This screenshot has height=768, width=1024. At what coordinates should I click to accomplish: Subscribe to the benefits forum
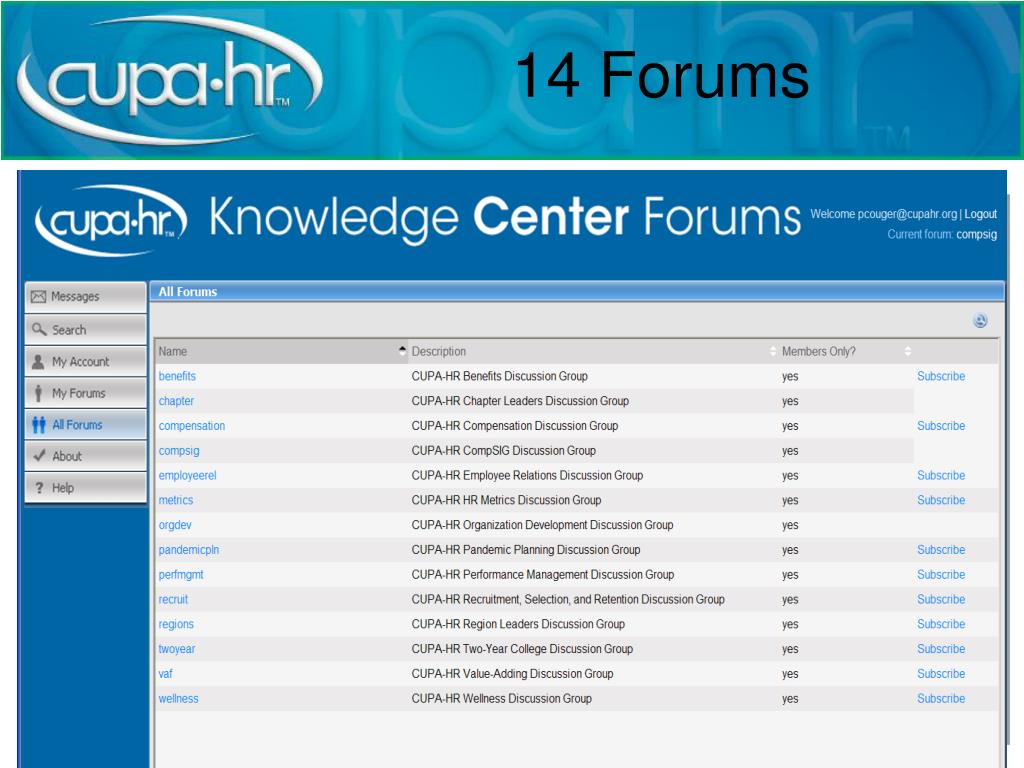pos(941,376)
